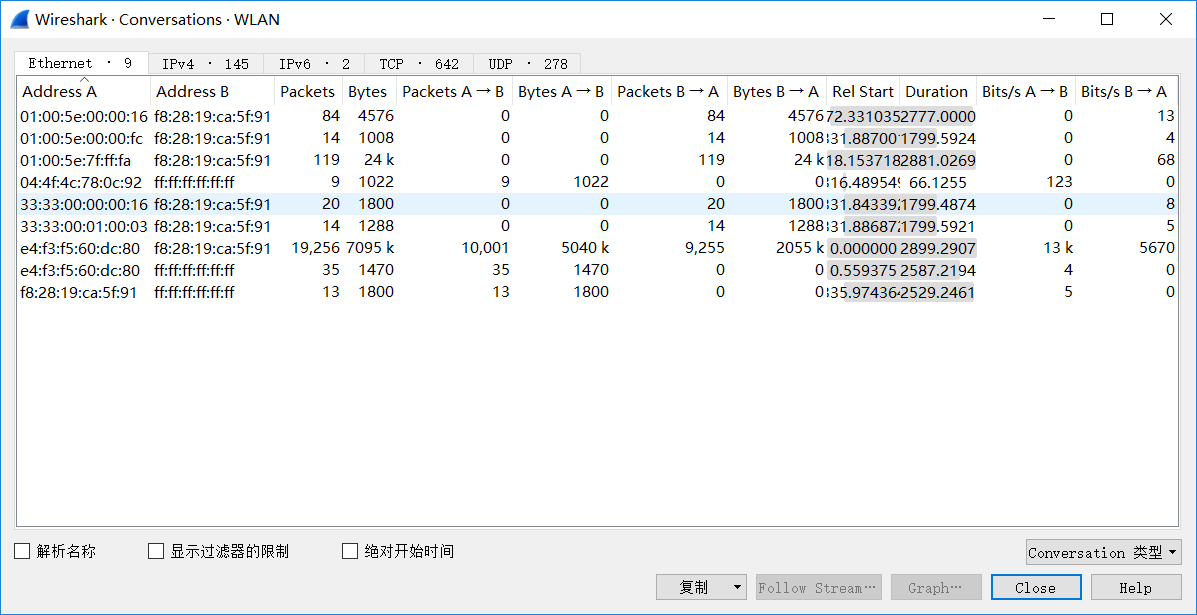Sort by Packets B → A header
This screenshot has height=615, width=1197.
[669, 92]
